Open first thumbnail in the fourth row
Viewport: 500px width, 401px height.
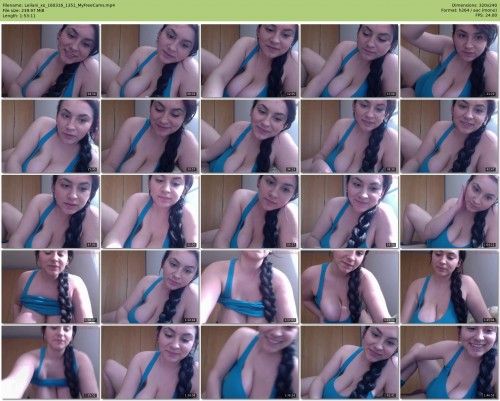50,287
